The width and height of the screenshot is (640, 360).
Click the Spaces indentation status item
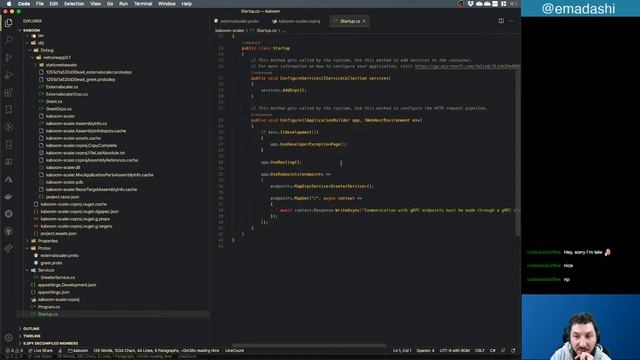(425, 351)
